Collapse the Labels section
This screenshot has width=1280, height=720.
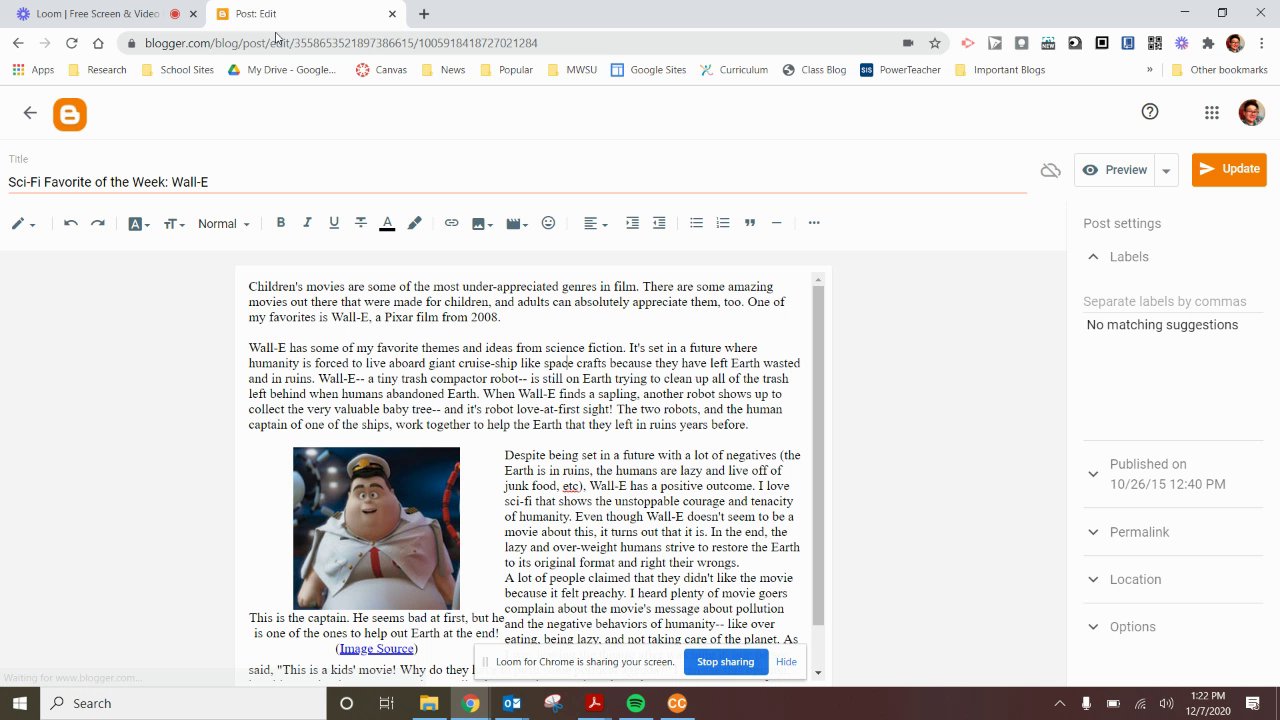[1093, 257]
